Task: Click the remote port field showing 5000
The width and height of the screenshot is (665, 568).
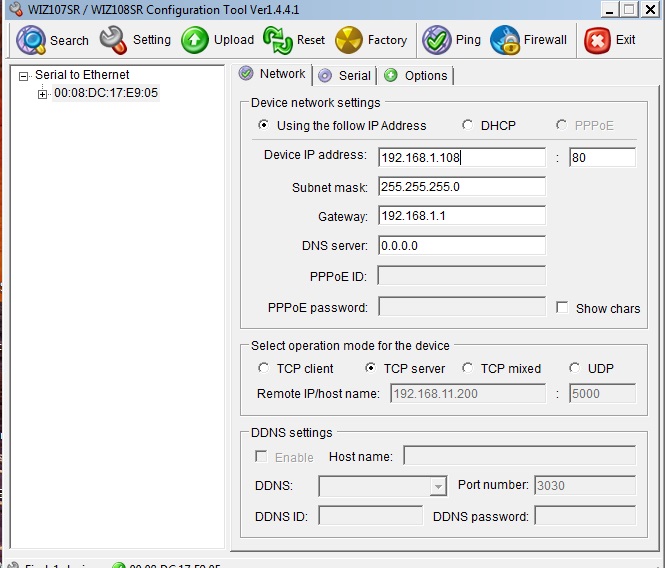Action: pyautogui.click(x=602, y=393)
